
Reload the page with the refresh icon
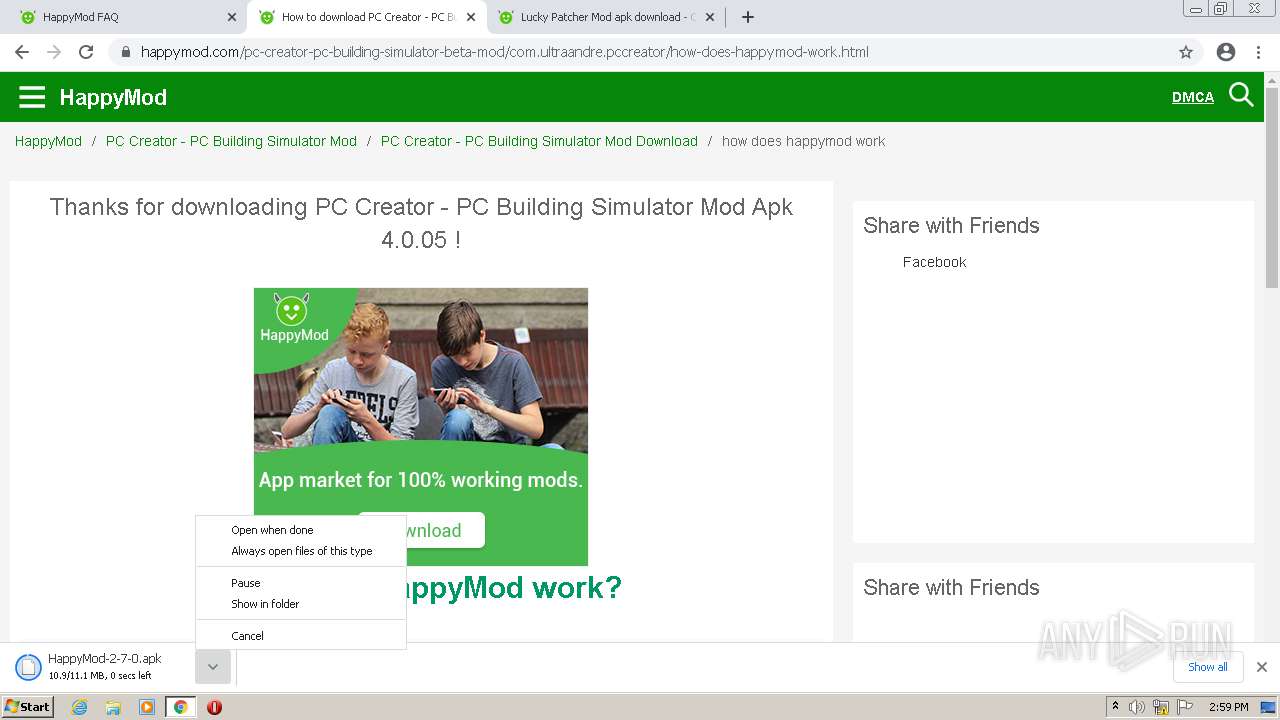tap(86, 52)
